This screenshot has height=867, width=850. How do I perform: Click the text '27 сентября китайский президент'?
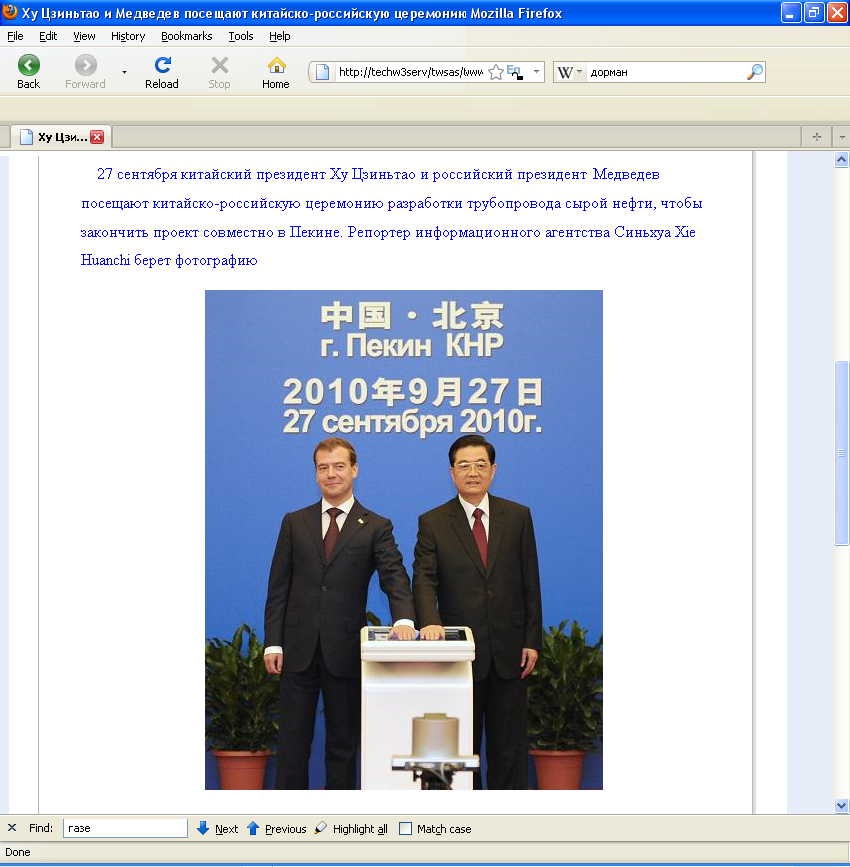211,174
